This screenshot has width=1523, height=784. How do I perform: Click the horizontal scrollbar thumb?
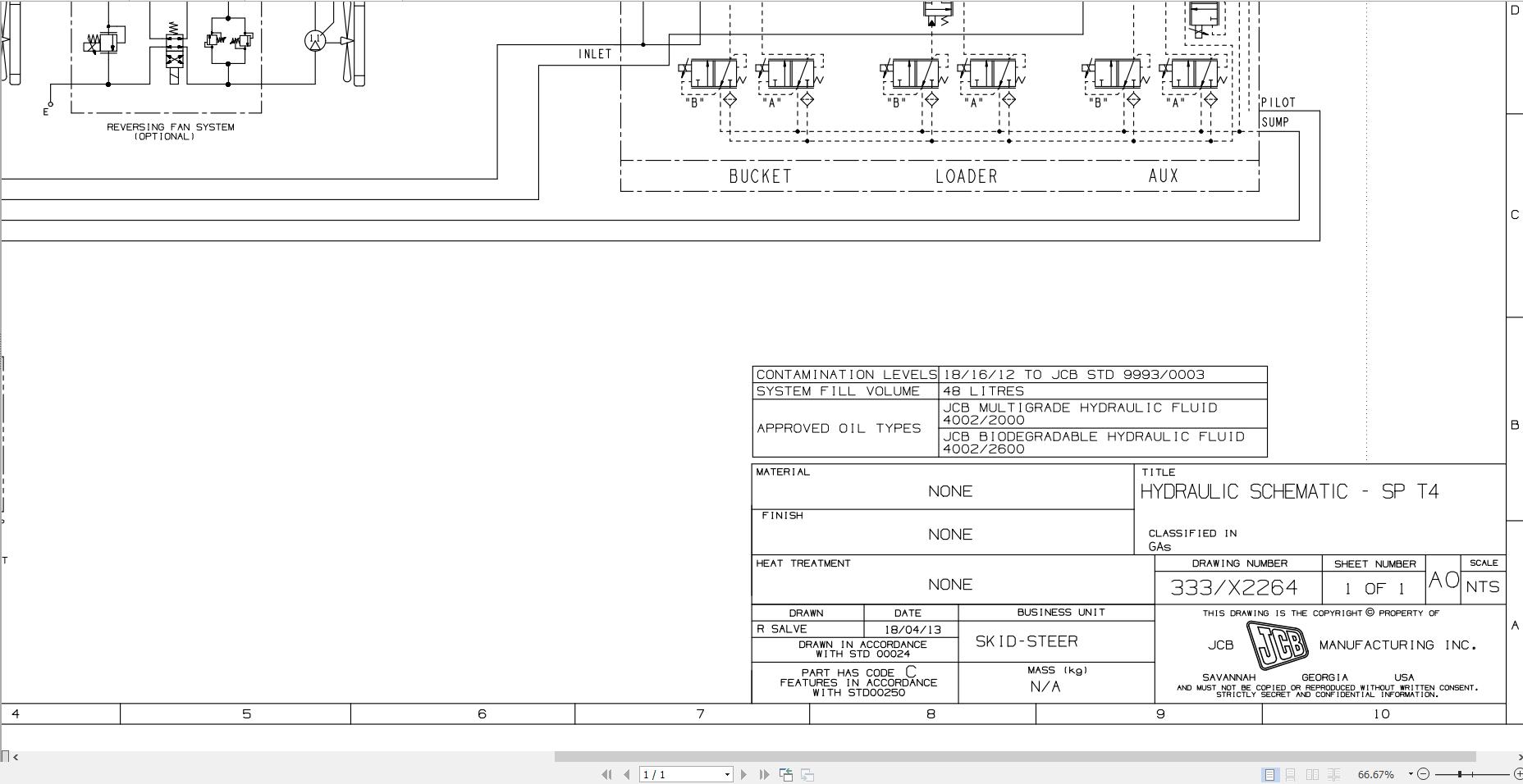coord(1015,756)
